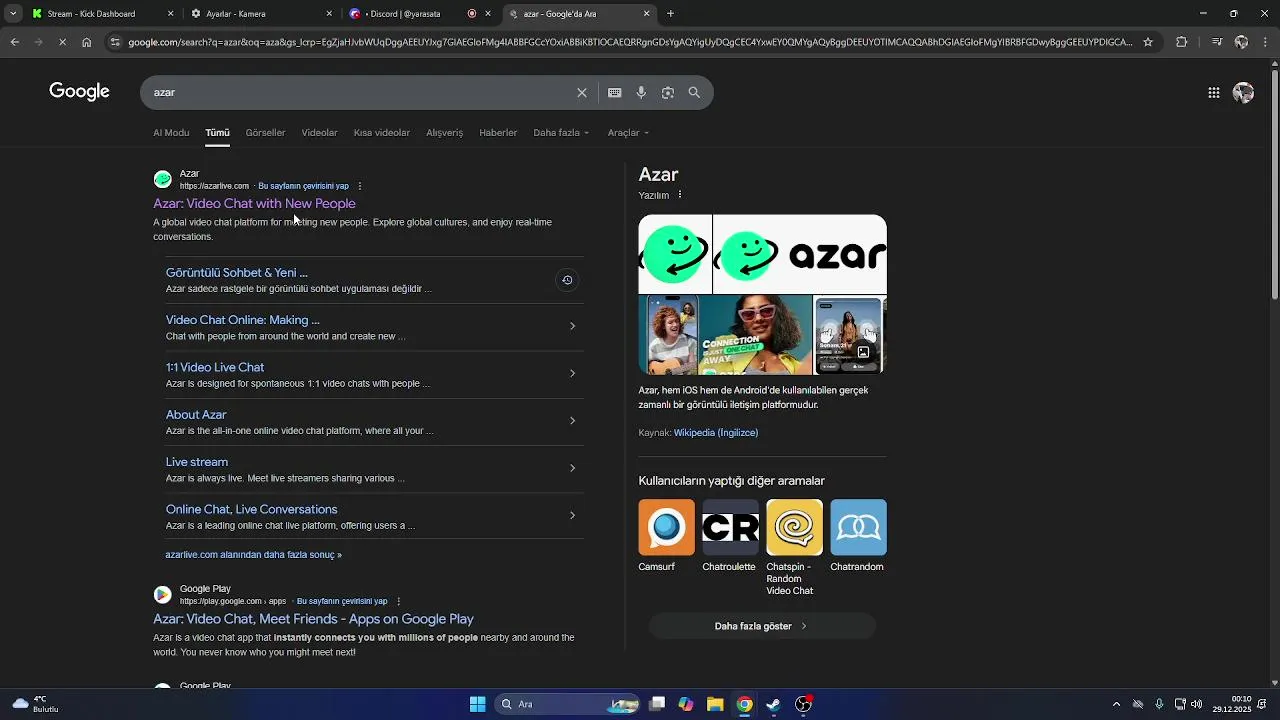1280x720 pixels.
Task: Click the Windows taskbar search box
Action: click(567, 704)
